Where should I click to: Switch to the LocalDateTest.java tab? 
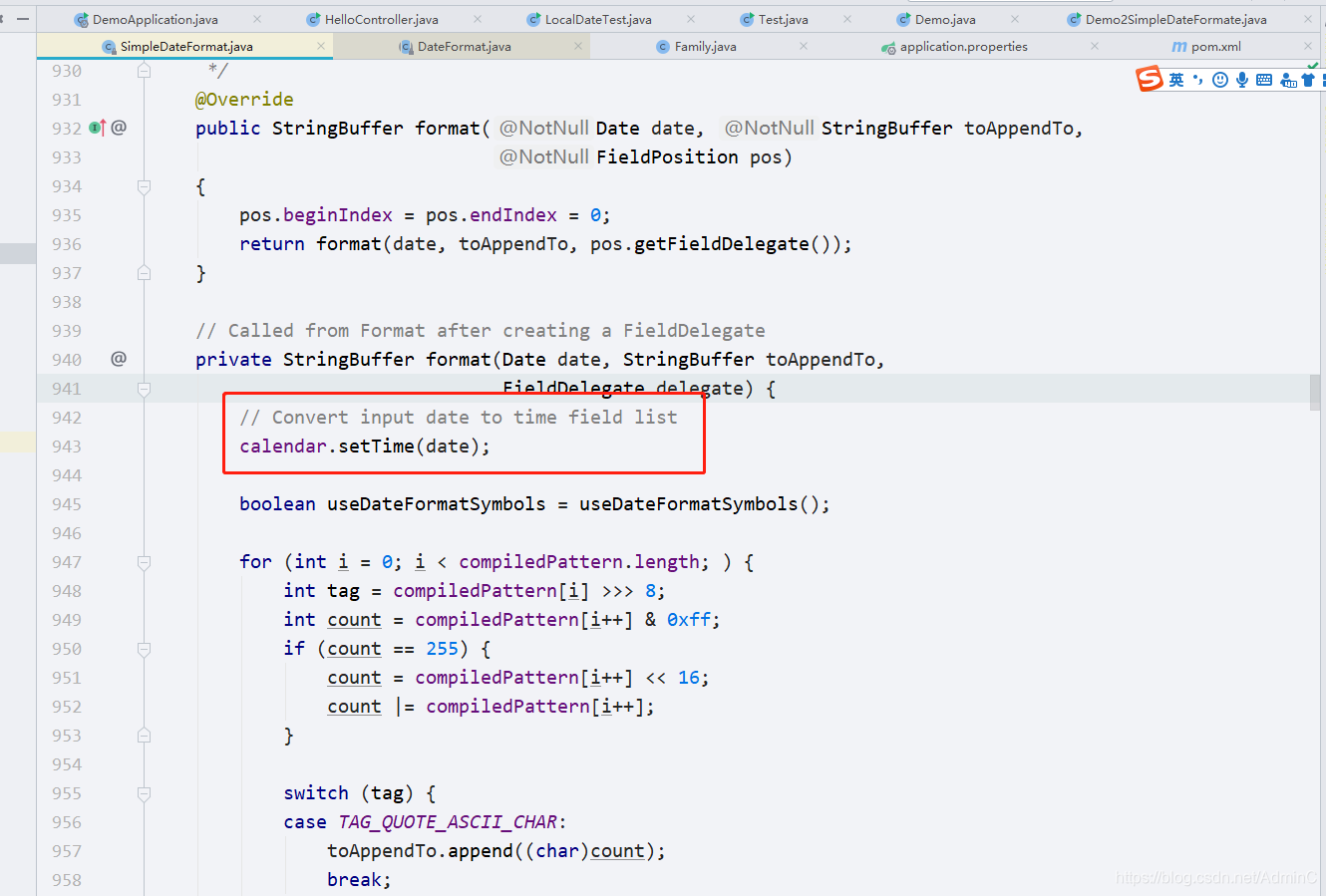(x=598, y=19)
